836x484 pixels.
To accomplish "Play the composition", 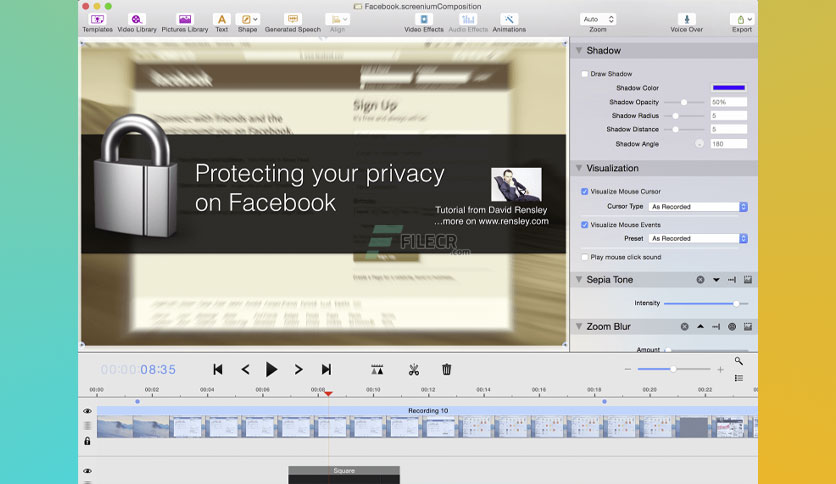I will click(x=271, y=369).
